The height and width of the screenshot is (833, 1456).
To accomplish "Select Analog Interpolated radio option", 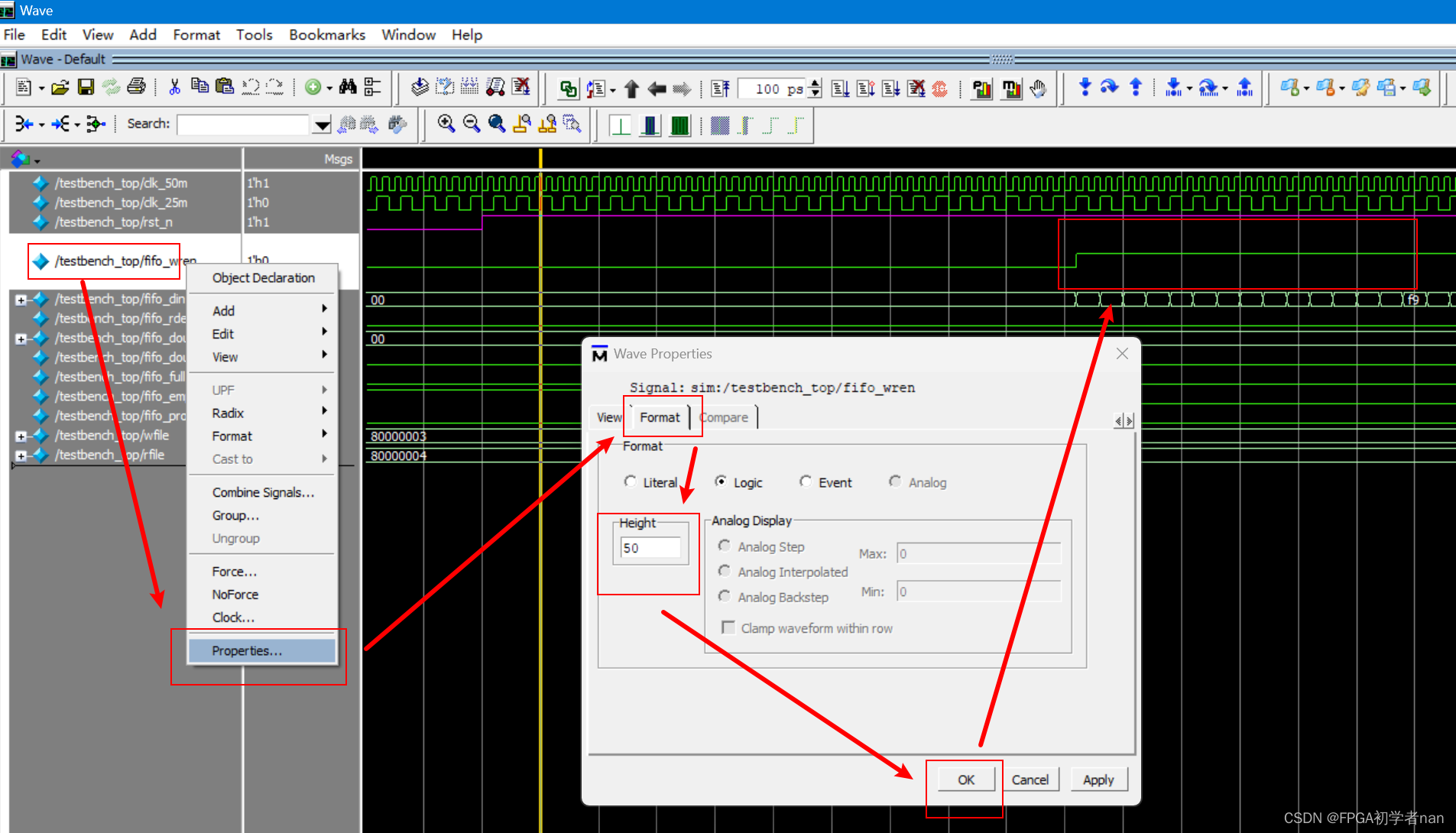I will [725, 571].
